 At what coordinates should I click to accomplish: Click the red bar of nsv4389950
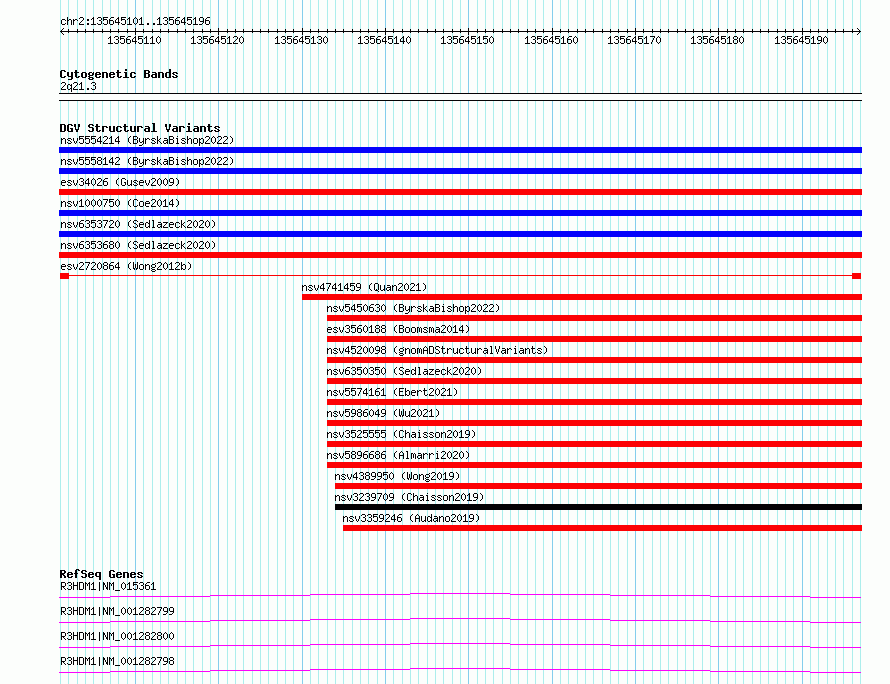click(x=598, y=486)
